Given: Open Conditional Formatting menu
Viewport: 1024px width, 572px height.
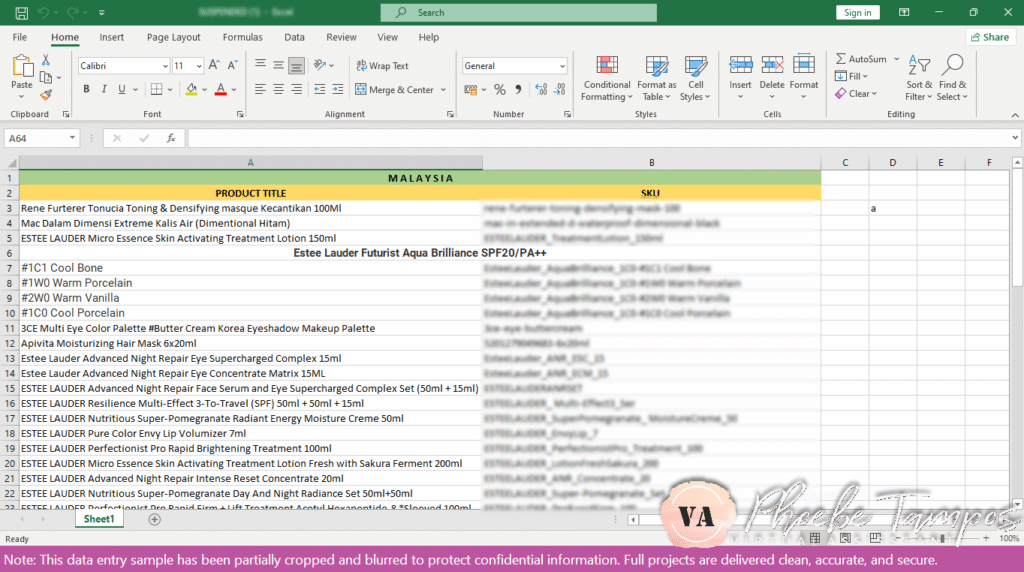Looking at the screenshot, I should pos(607,78).
